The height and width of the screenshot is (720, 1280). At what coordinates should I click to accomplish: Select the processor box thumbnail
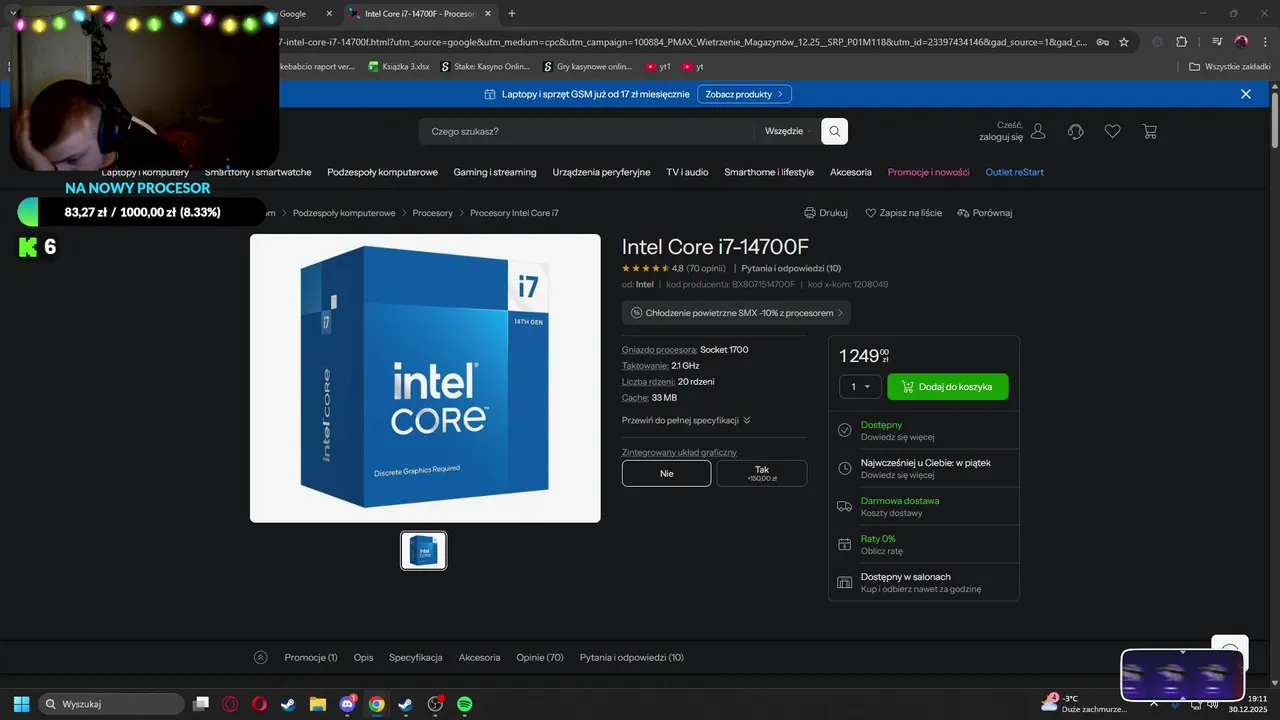click(424, 550)
